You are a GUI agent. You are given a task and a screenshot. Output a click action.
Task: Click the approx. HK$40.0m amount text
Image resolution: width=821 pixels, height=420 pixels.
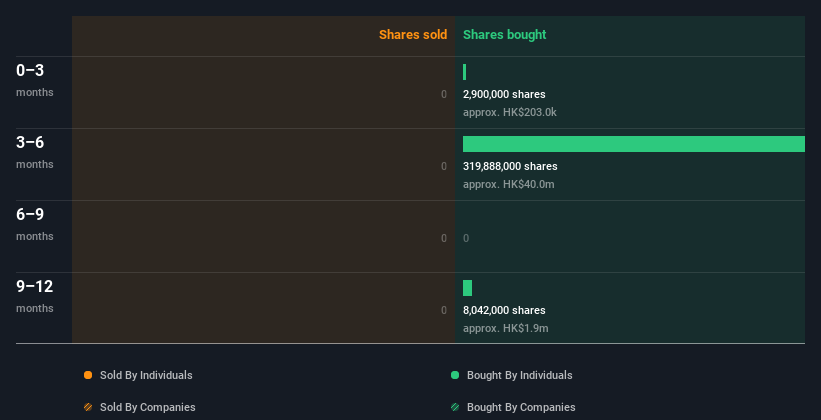click(x=508, y=184)
